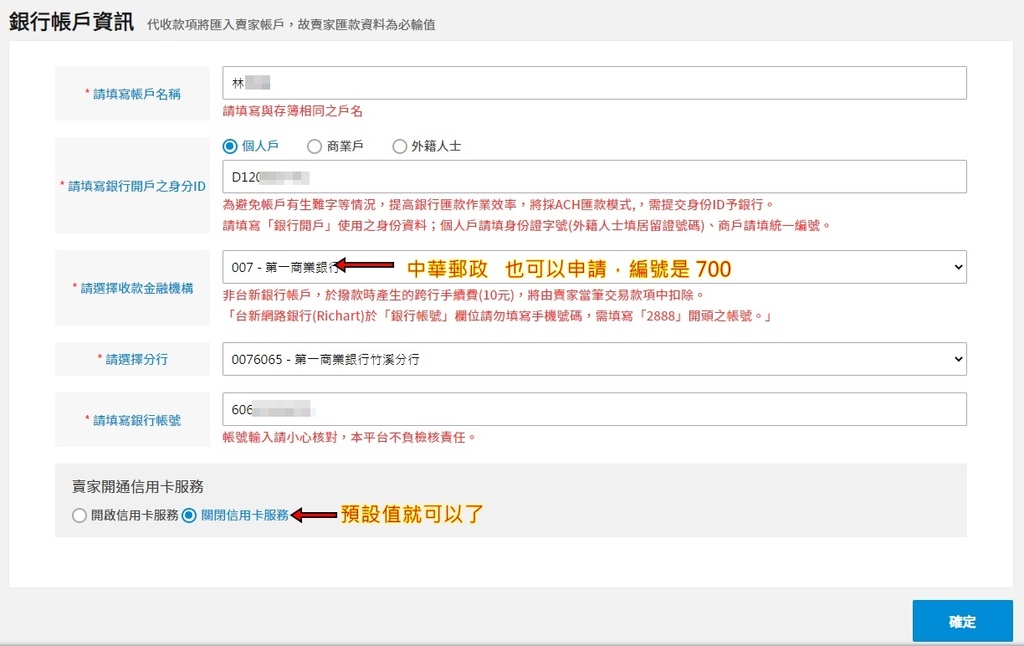Click hint text 請填寫與存簿相同之戶名
Screen dimensions: 1024x646
click(293, 111)
